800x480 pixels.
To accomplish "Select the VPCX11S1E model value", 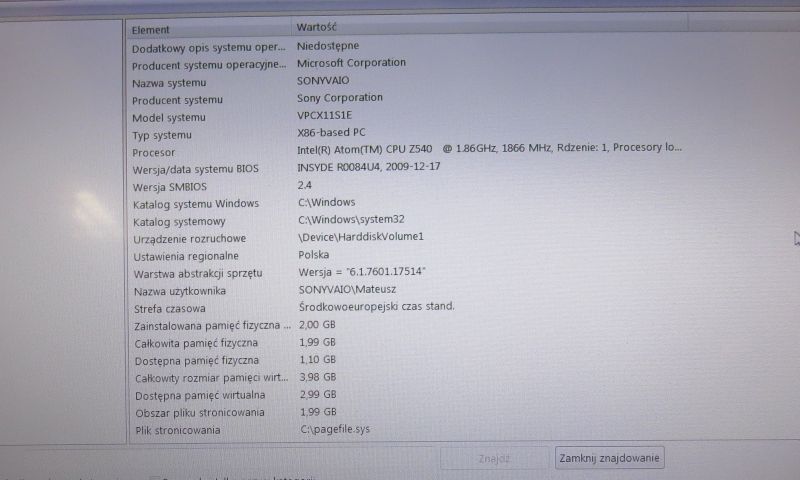I will click(x=324, y=115).
